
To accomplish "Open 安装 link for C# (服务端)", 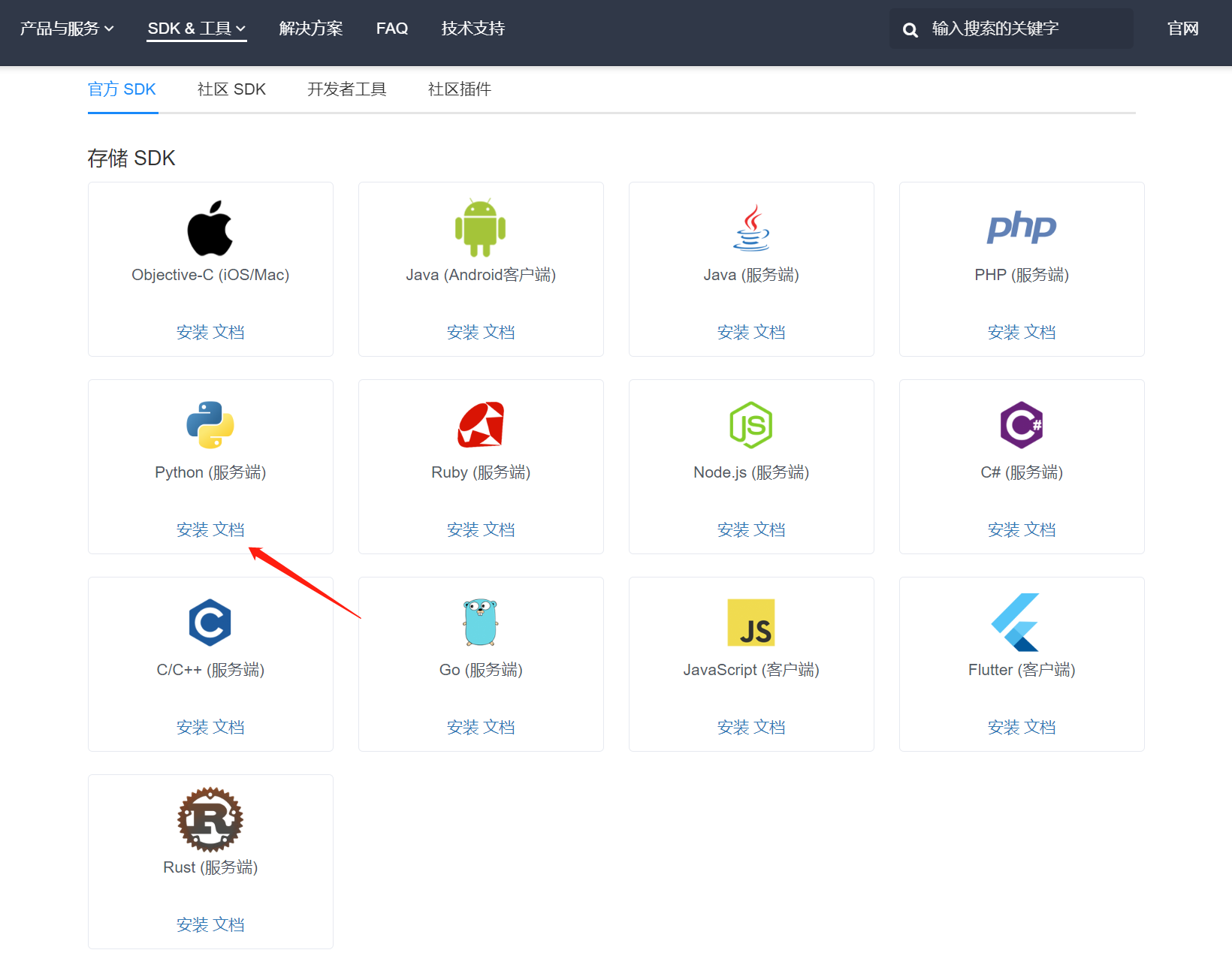I will [1004, 529].
